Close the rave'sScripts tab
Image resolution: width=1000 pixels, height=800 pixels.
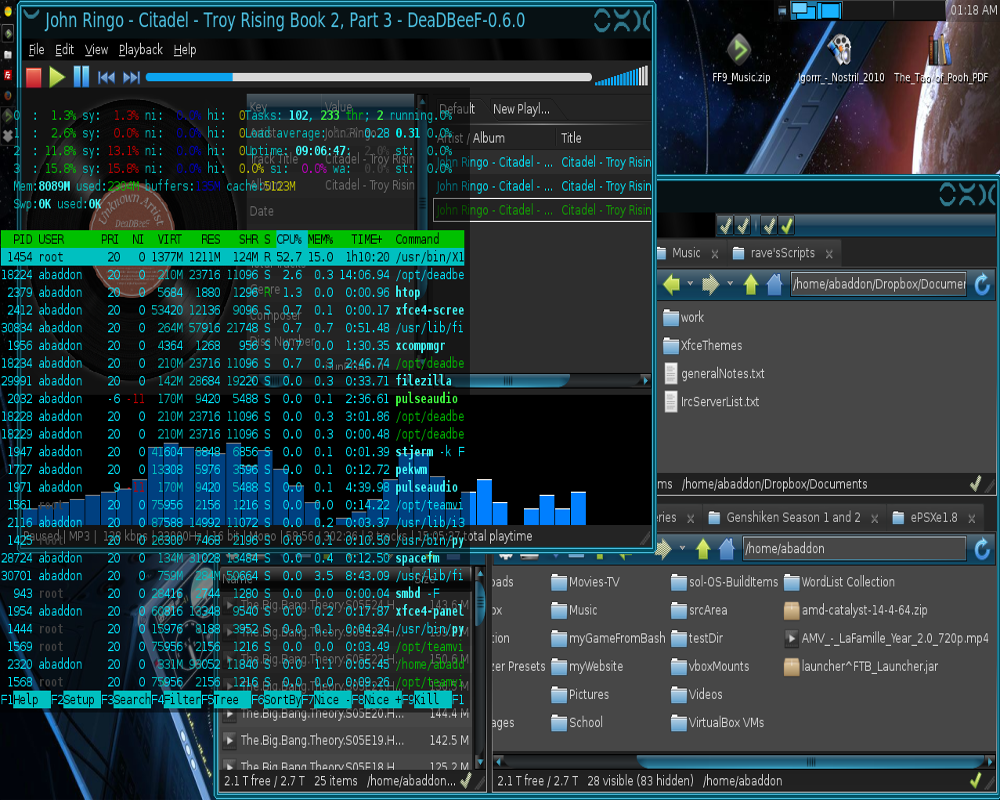(829, 254)
